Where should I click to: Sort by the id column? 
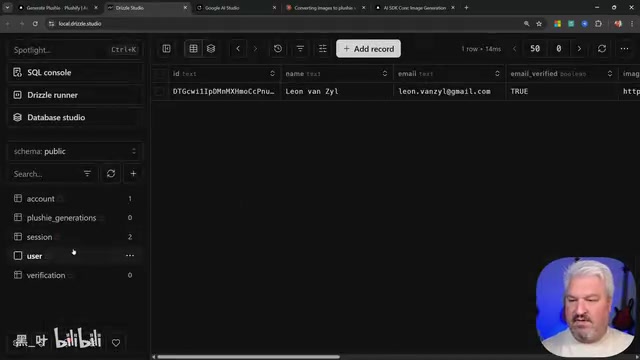(x=272, y=73)
